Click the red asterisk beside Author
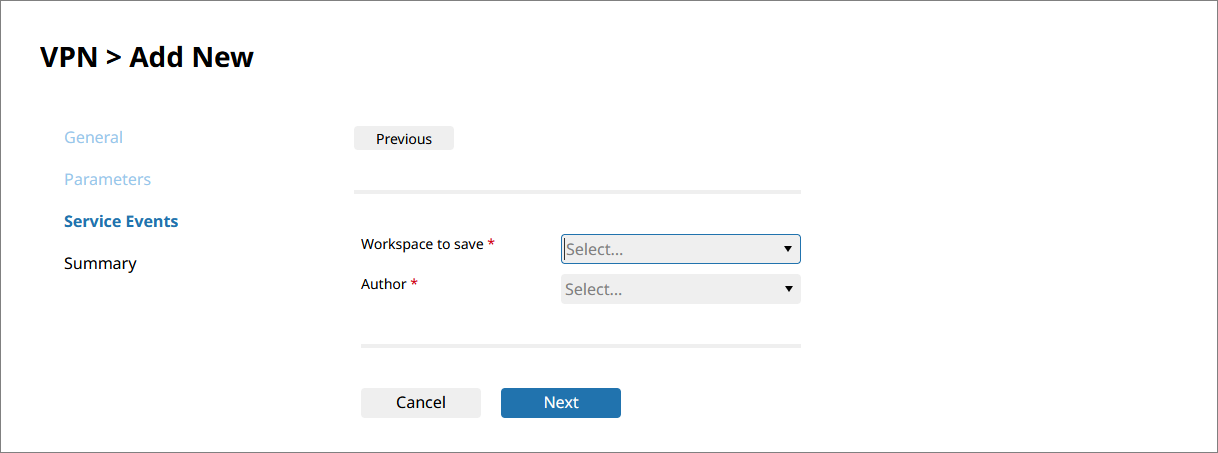The height and width of the screenshot is (453, 1218). coord(415,285)
